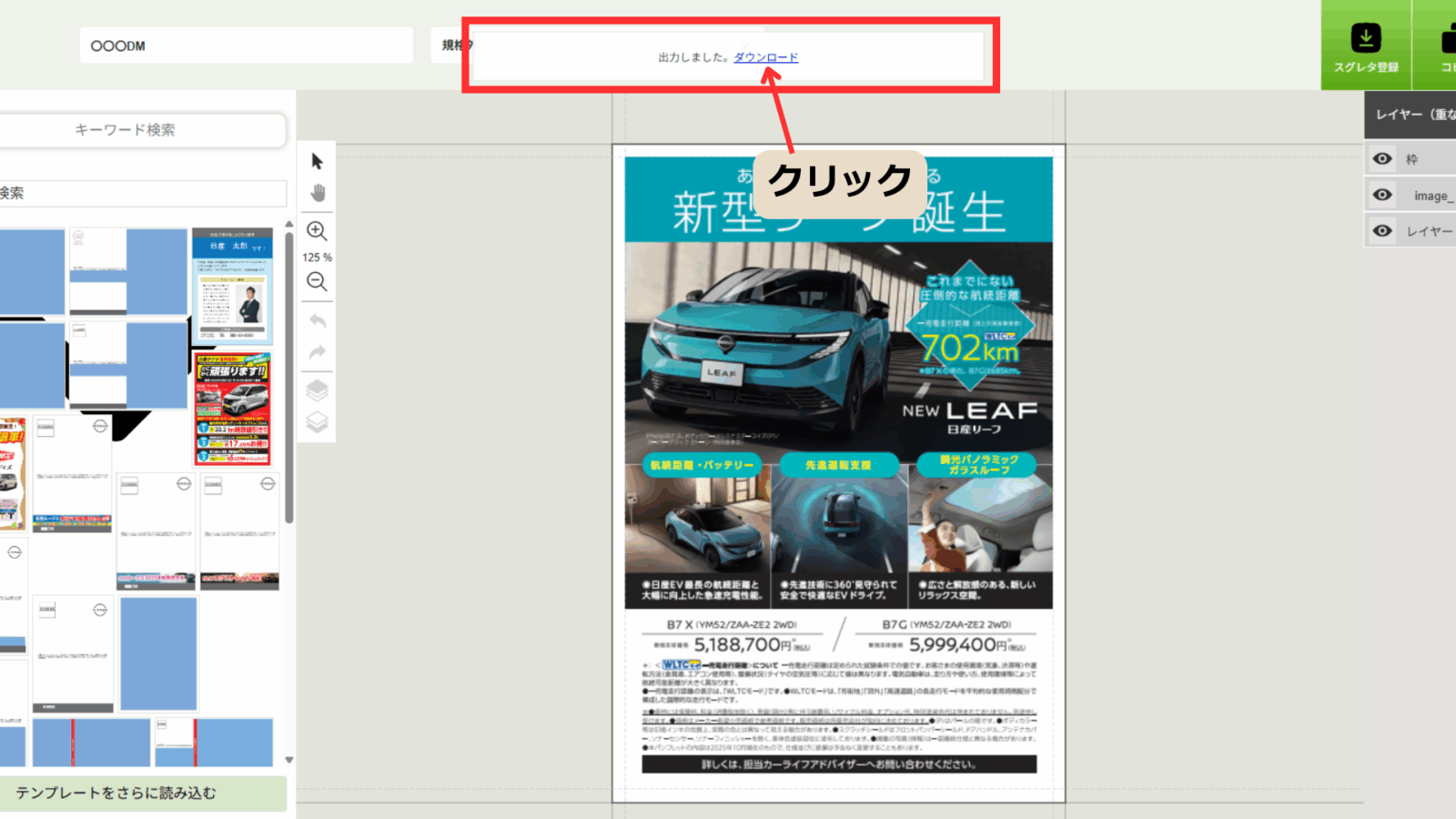Click the upper layer-stack icon in the toolbar
1456x819 pixels.
(317, 390)
